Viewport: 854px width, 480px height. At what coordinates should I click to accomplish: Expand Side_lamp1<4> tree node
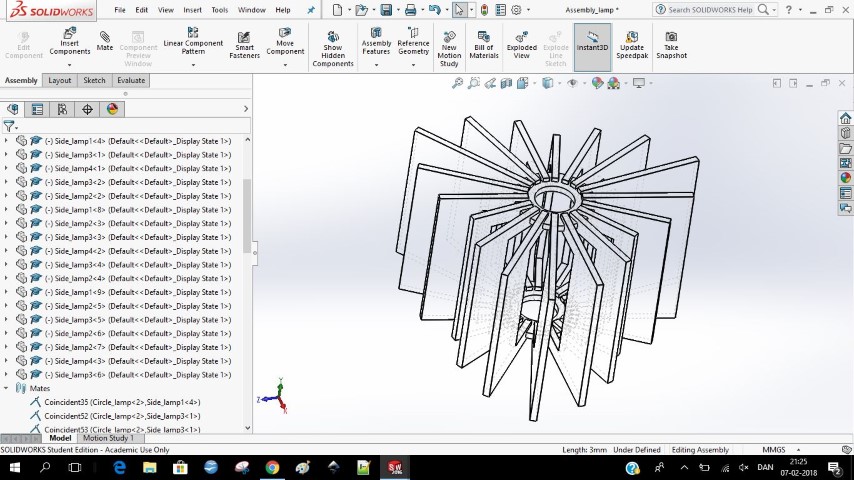6,141
